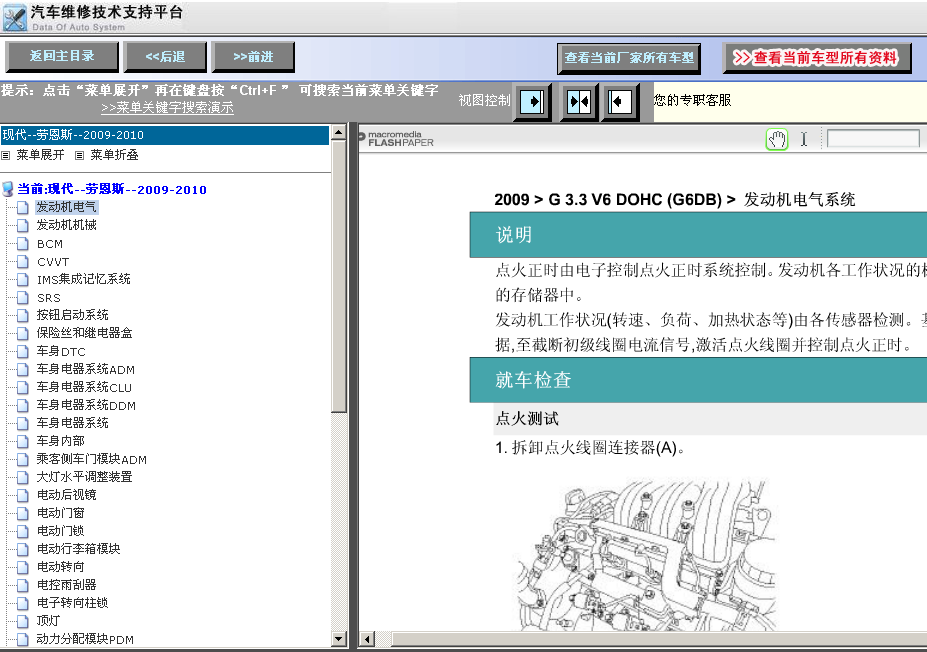This screenshot has width=927, height=652.
Task: Open the 动力分配模块PDM tree item
Action: pyautogui.click(x=85, y=639)
